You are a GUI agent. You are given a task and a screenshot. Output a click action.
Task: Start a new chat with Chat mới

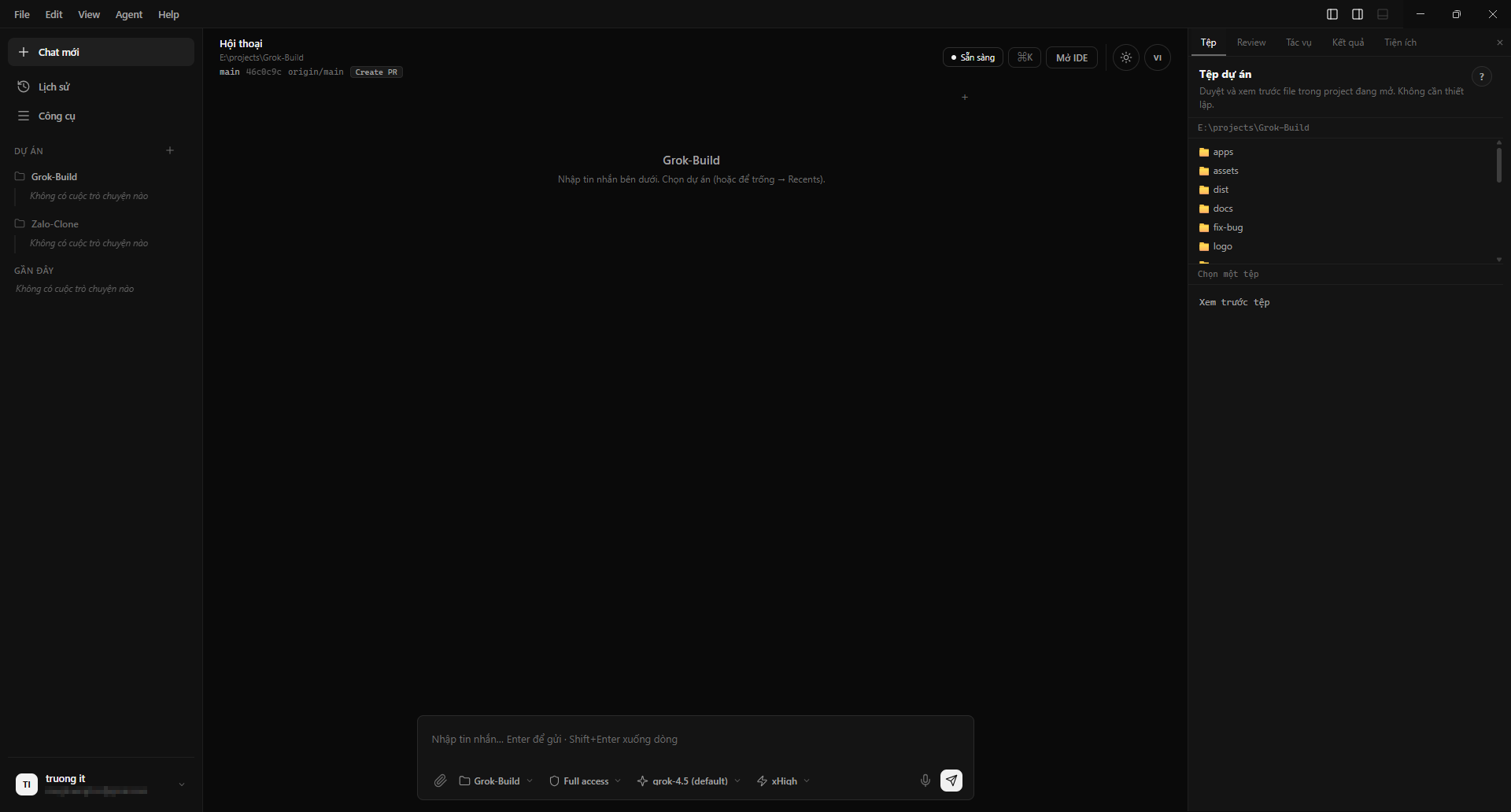point(101,52)
